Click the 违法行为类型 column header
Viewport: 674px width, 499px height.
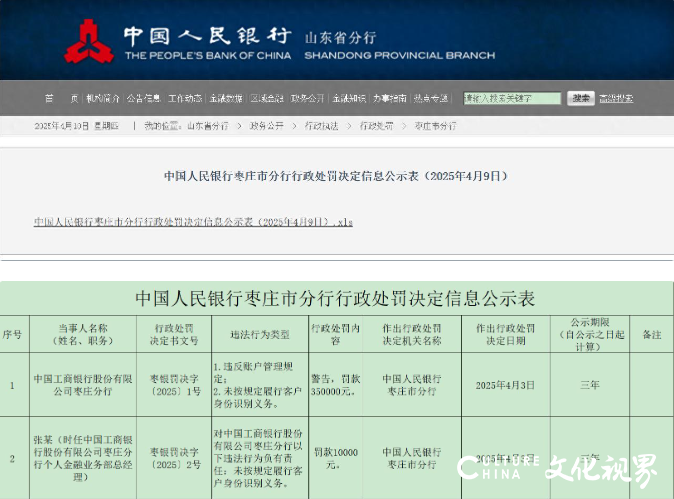pos(260,334)
